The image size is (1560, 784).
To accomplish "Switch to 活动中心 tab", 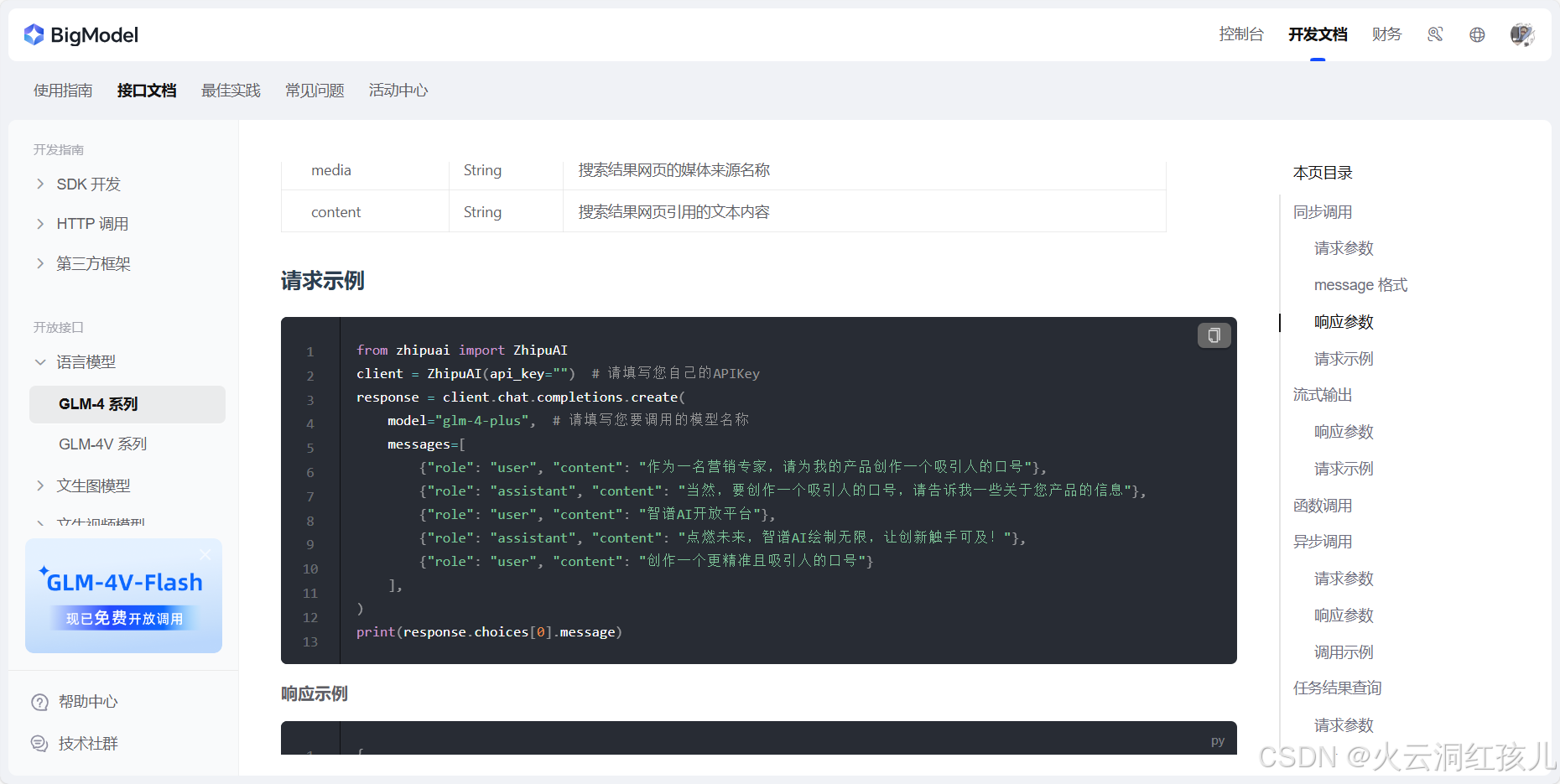I will tap(398, 91).
